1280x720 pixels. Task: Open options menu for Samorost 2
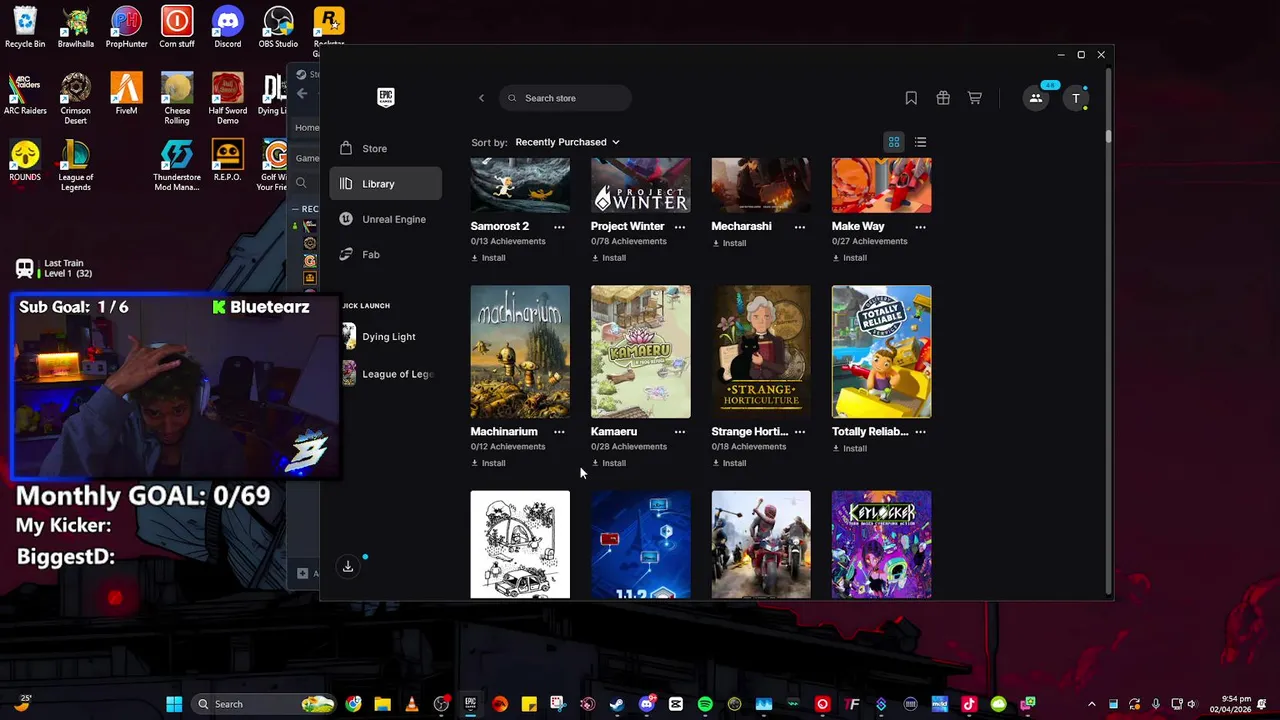point(559,227)
